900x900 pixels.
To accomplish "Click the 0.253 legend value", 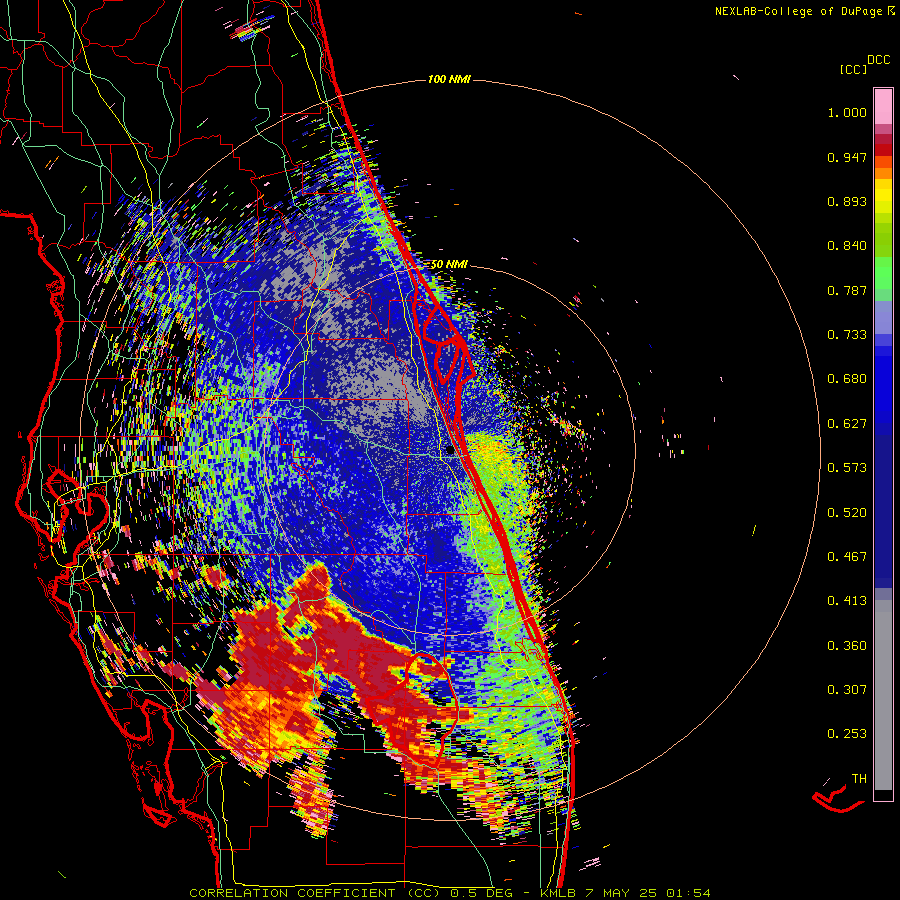I will (847, 734).
